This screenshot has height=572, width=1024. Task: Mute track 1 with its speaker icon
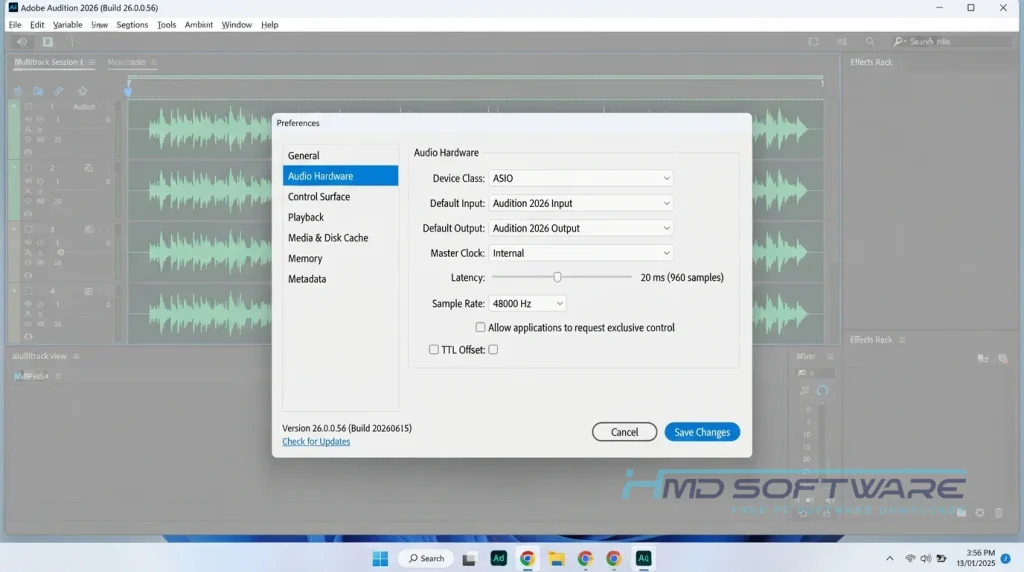[x=28, y=119]
